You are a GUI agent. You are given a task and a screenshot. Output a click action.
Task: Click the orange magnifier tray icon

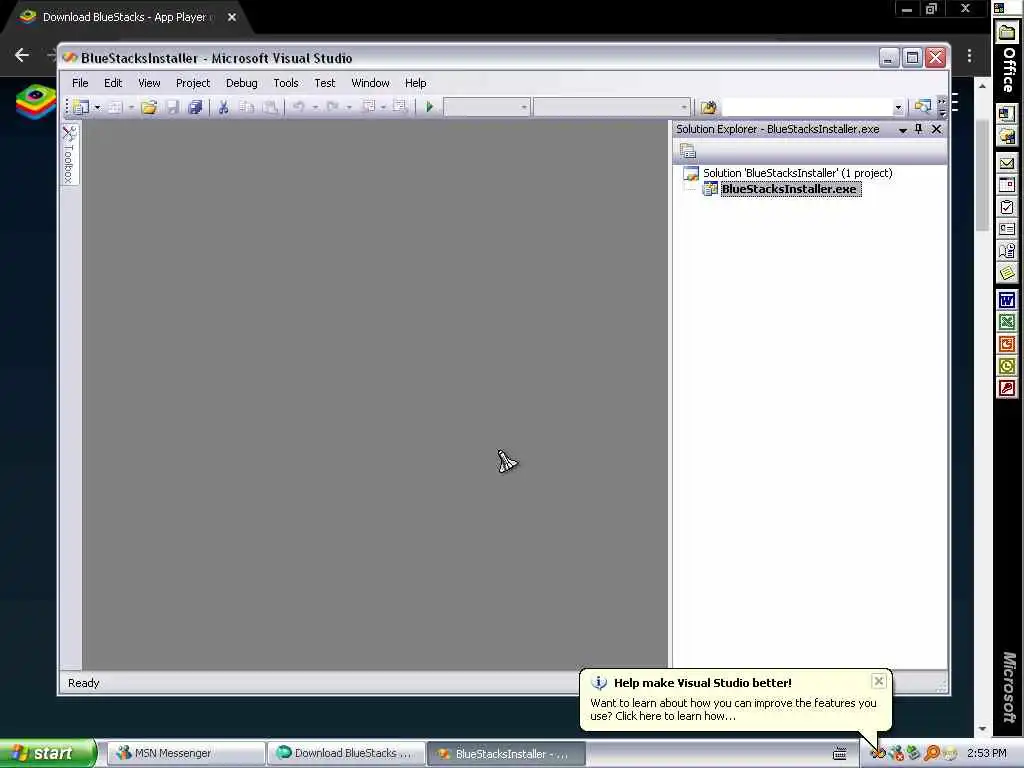coord(932,754)
